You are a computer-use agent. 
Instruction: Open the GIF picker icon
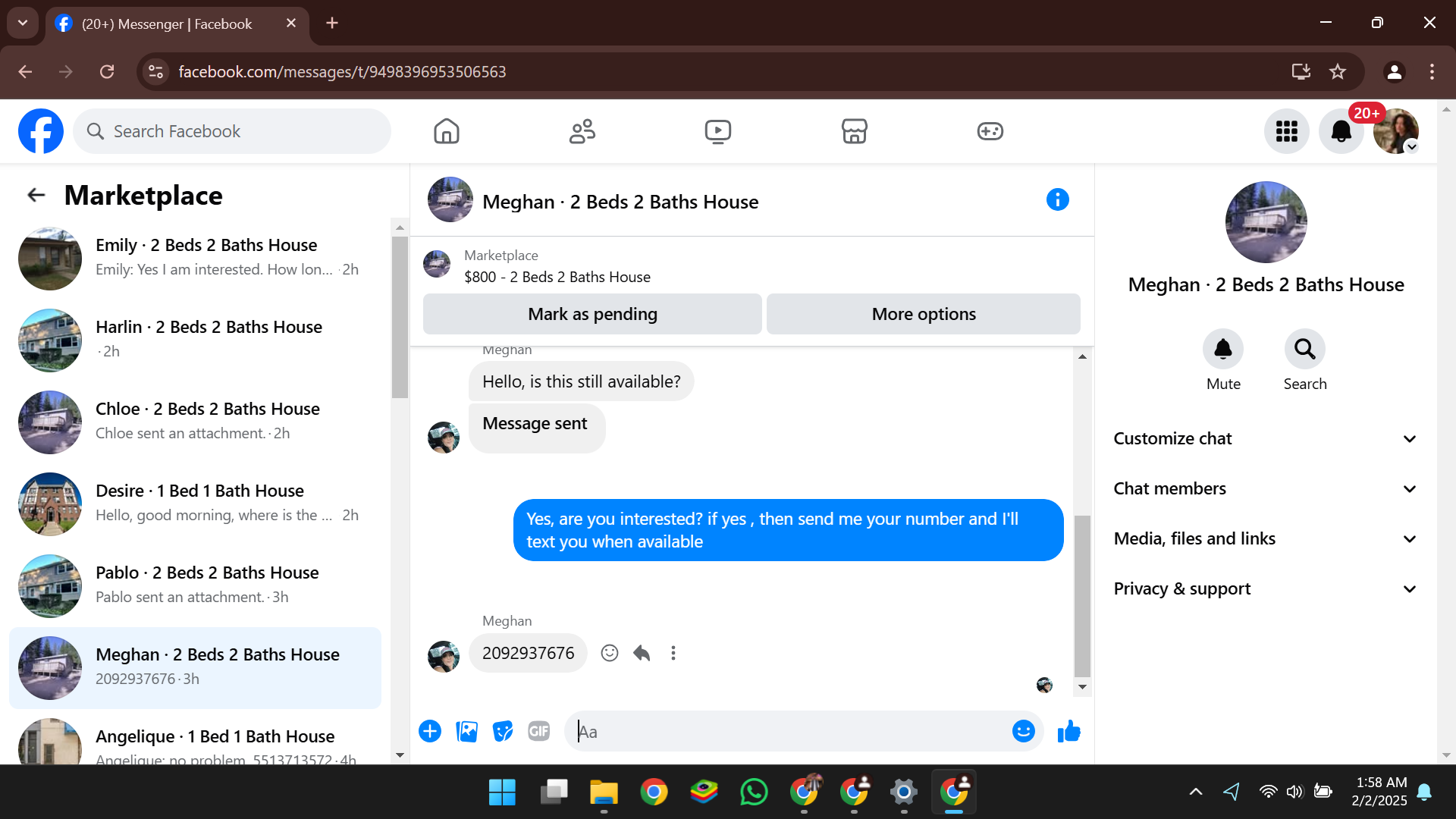pyautogui.click(x=538, y=731)
